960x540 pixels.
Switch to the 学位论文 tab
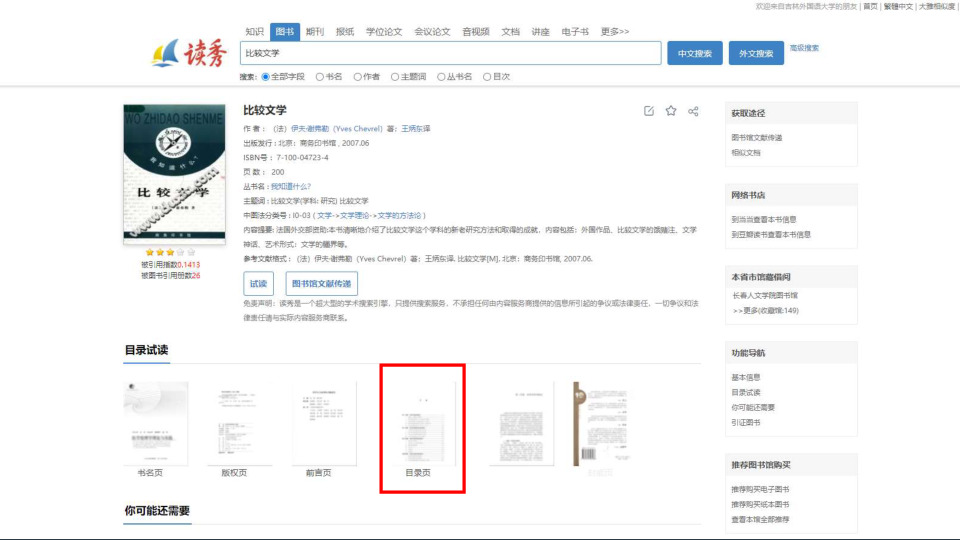tap(384, 32)
